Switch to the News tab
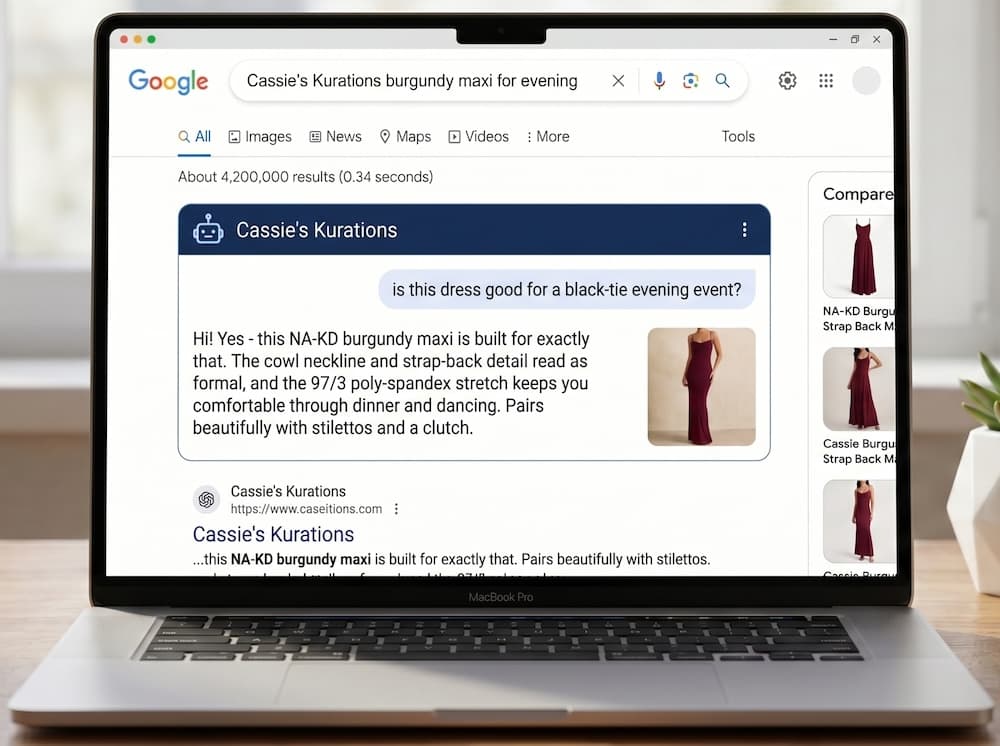The width and height of the screenshot is (1000, 746). [335, 136]
